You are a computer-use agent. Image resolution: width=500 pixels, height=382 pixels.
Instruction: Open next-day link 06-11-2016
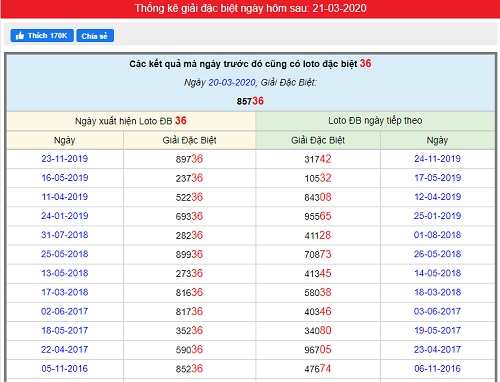[437, 368]
